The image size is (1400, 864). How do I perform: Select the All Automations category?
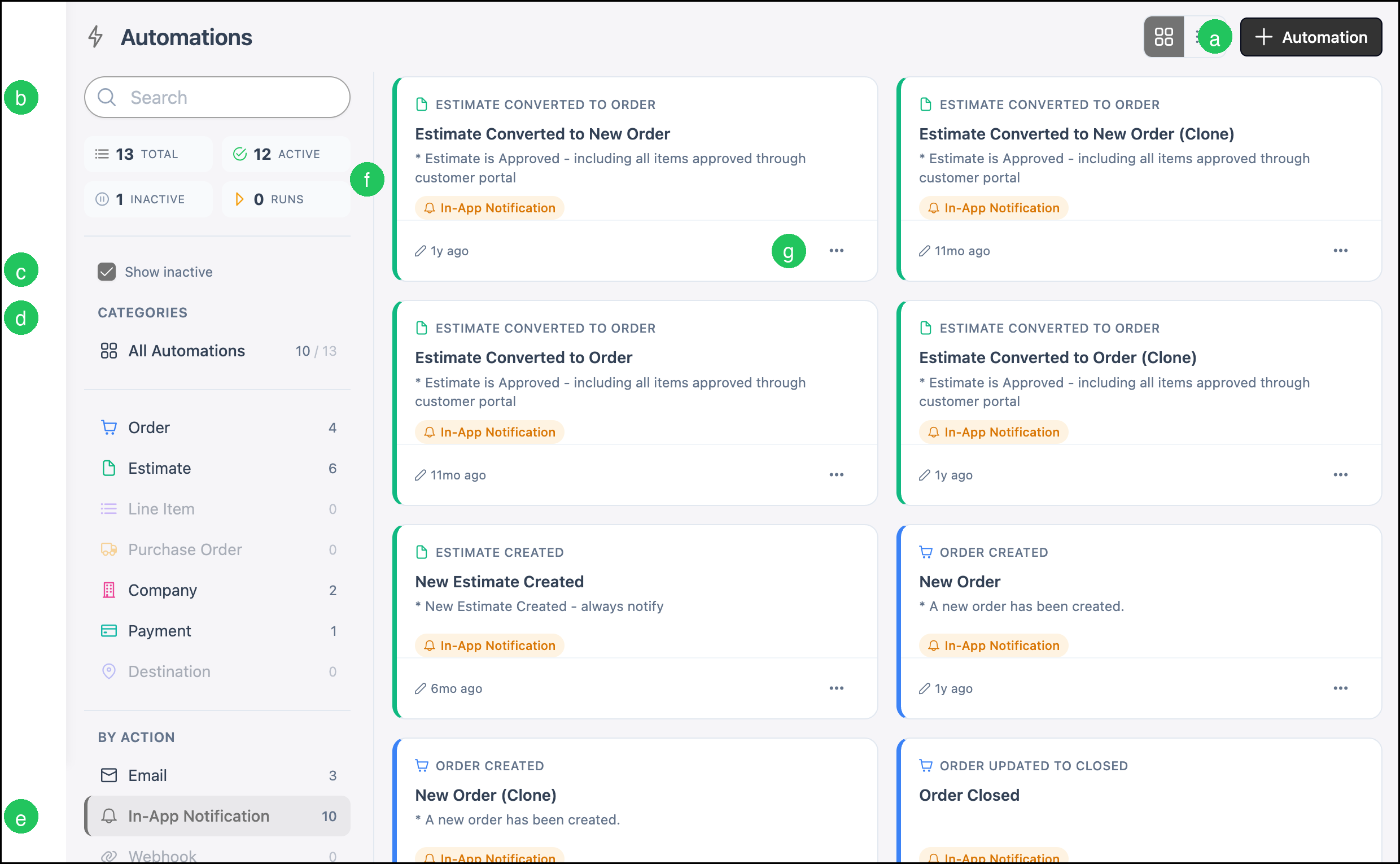pos(217,351)
